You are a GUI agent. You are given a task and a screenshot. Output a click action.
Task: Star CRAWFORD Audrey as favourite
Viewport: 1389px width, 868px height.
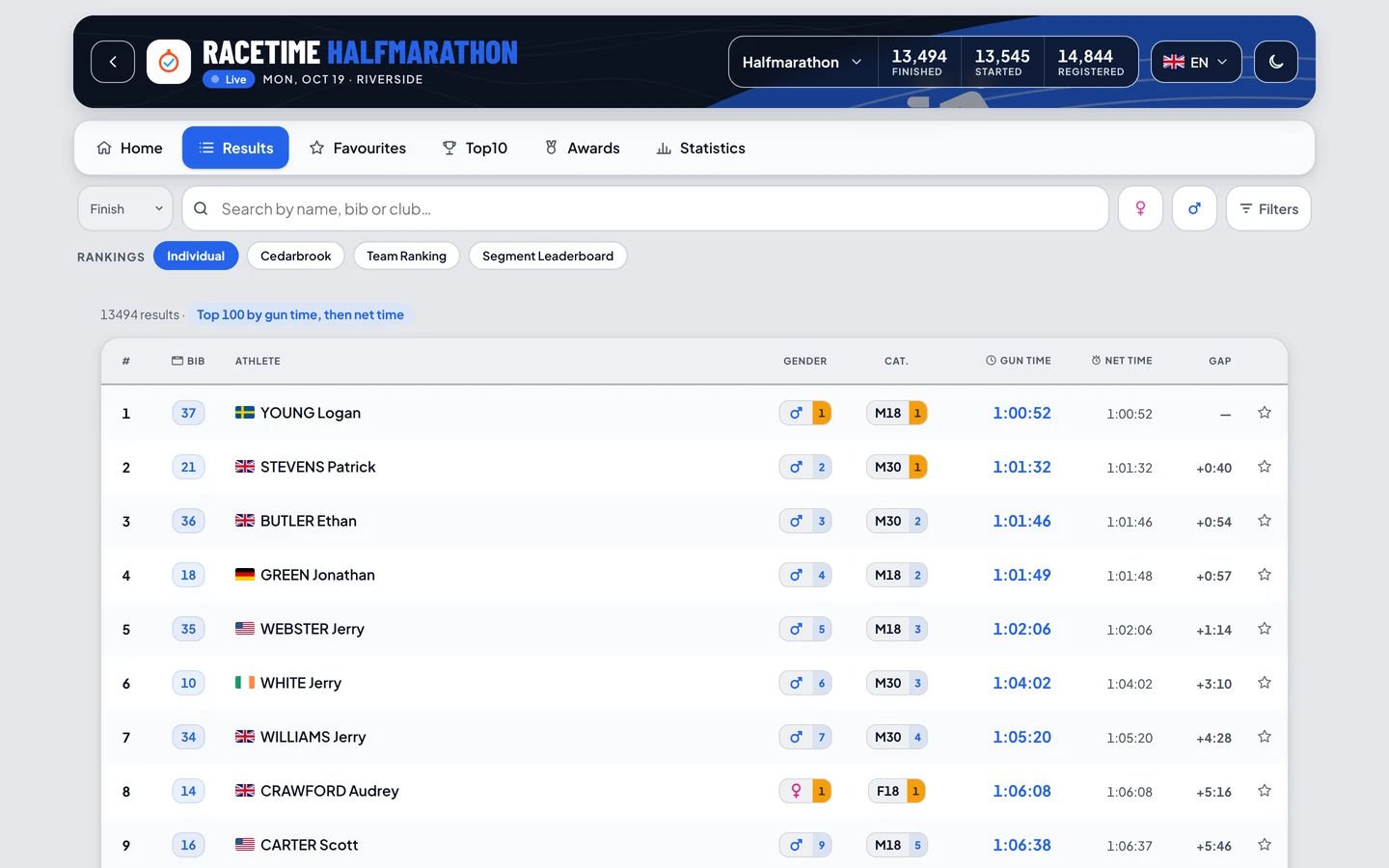pyautogui.click(x=1265, y=791)
